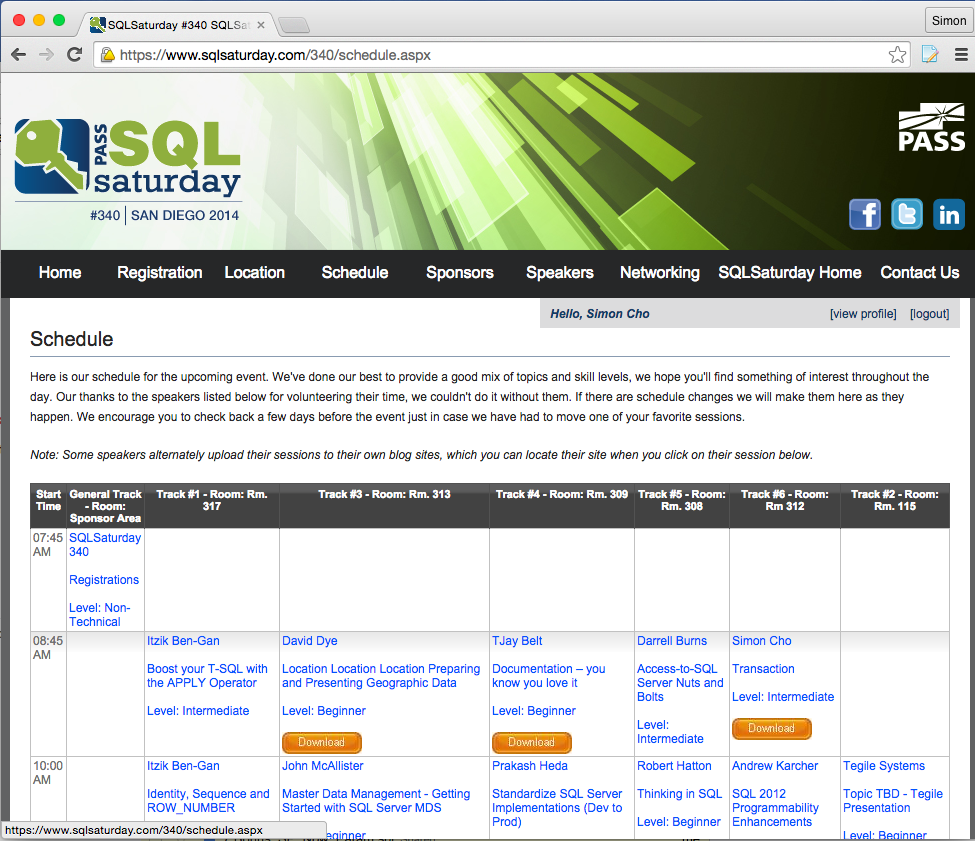Bookmark page with the star icon
Image resolution: width=975 pixels, height=841 pixels.
[897, 55]
